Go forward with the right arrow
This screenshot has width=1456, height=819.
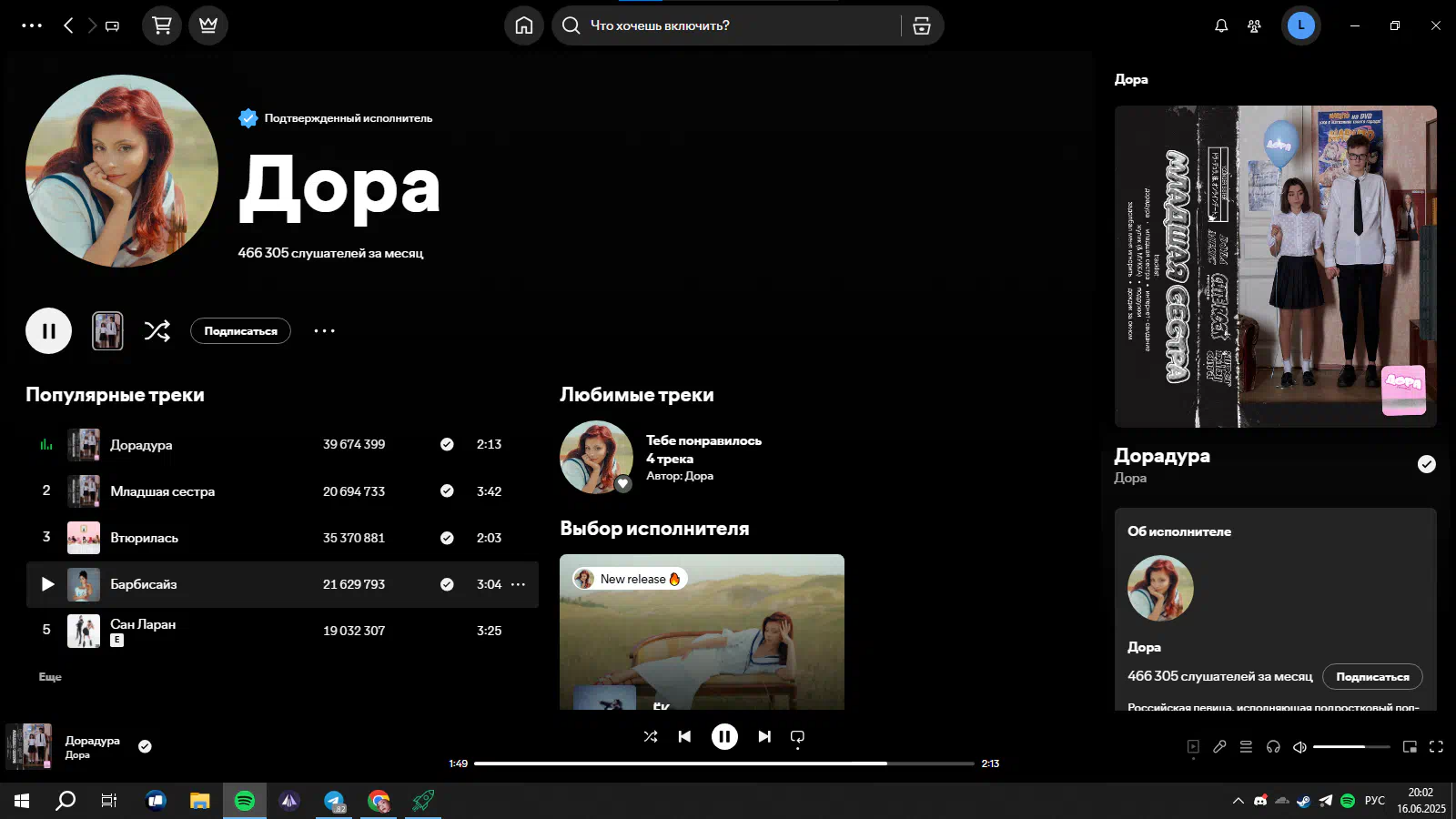click(92, 25)
